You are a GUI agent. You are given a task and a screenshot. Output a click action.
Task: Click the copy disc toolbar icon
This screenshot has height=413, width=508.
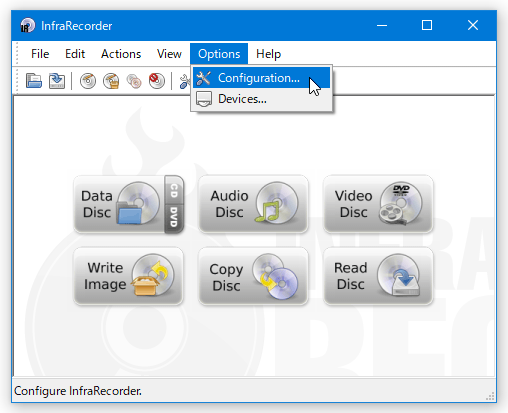(134, 81)
